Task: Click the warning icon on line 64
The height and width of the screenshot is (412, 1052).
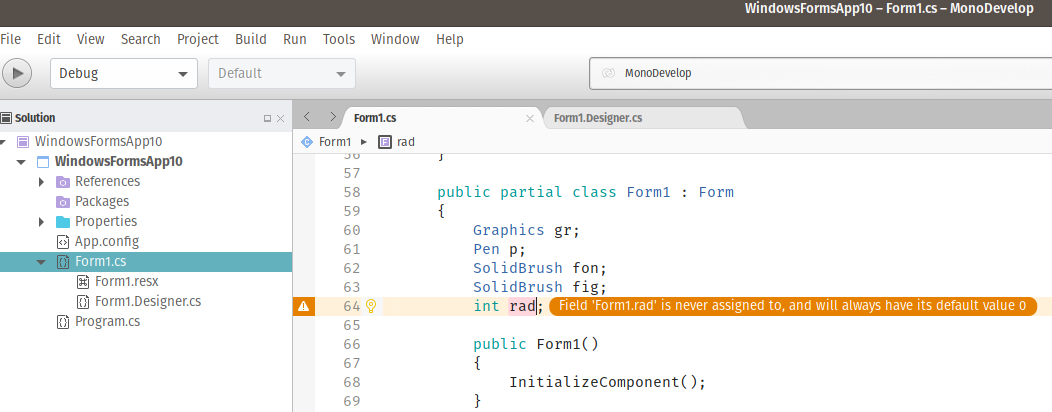Action: tap(303, 307)
